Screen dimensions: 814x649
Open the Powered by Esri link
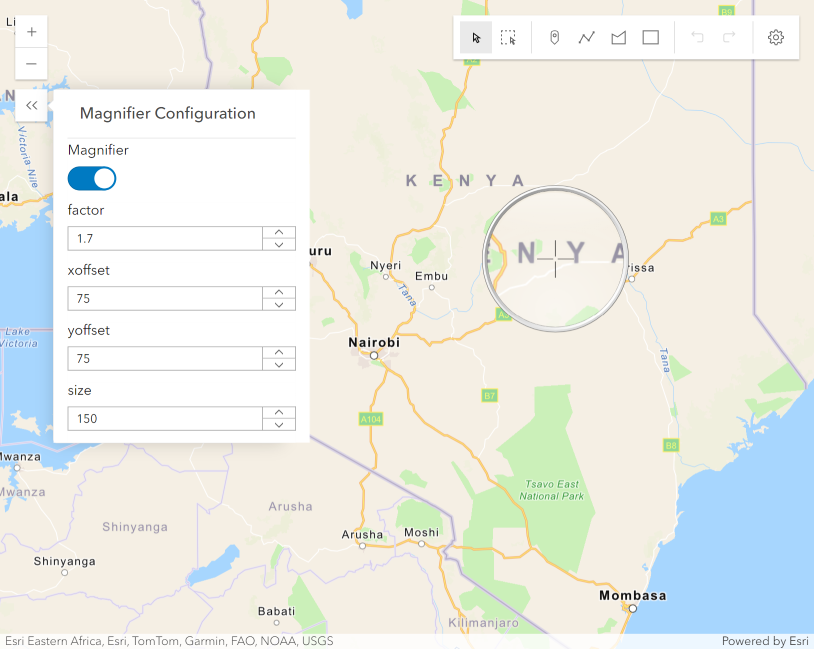pos(766,640)
